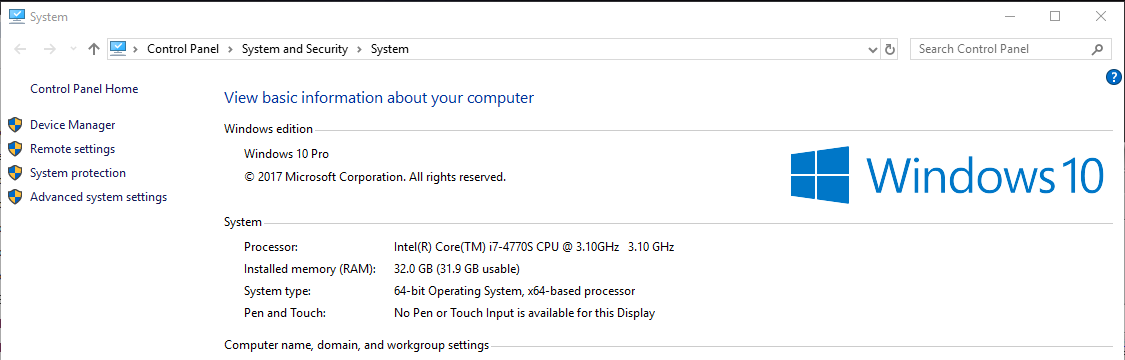The height and width of the screenshot is (360, 1125).
Task: Open the address bar history dropdown
Action: click(873, 49)
